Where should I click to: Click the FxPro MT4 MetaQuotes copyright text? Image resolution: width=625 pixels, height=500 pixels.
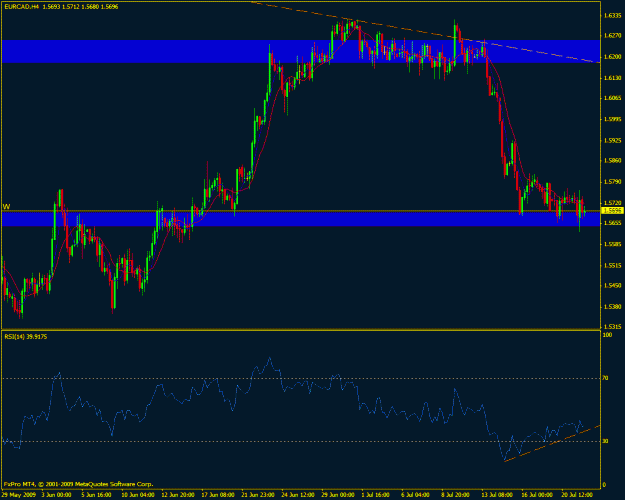(79, 484)
